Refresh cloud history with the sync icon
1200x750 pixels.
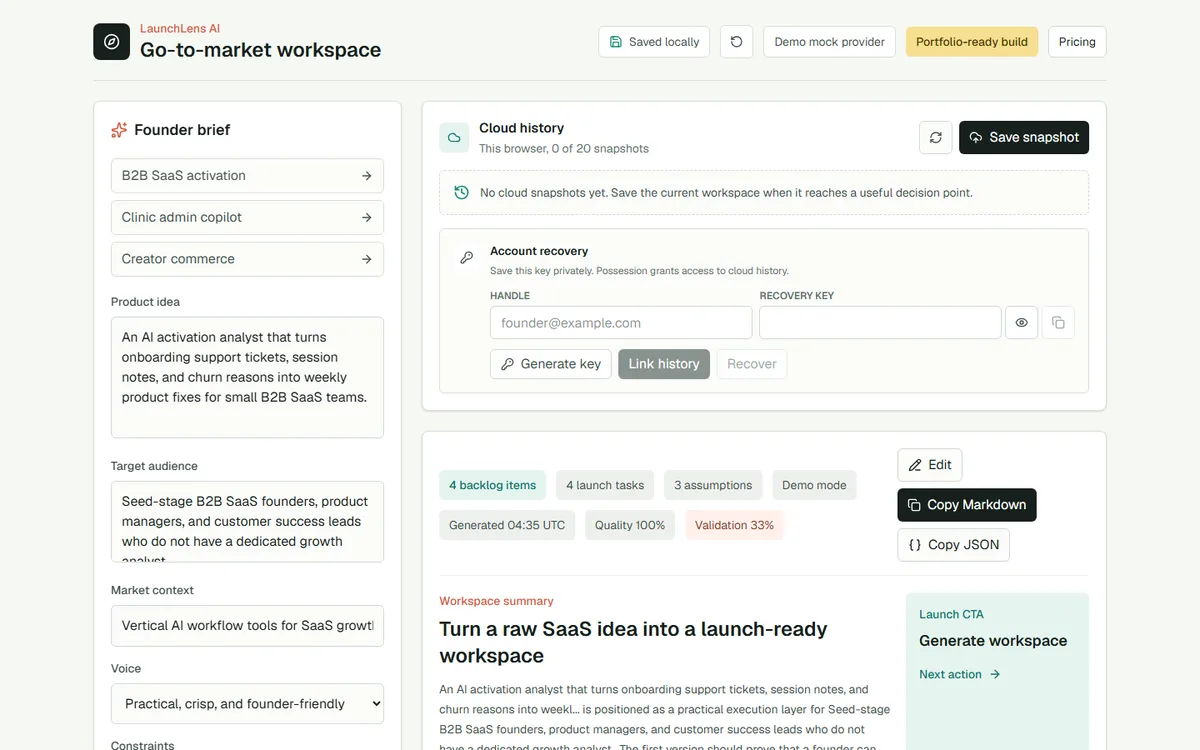coord(936,138)
